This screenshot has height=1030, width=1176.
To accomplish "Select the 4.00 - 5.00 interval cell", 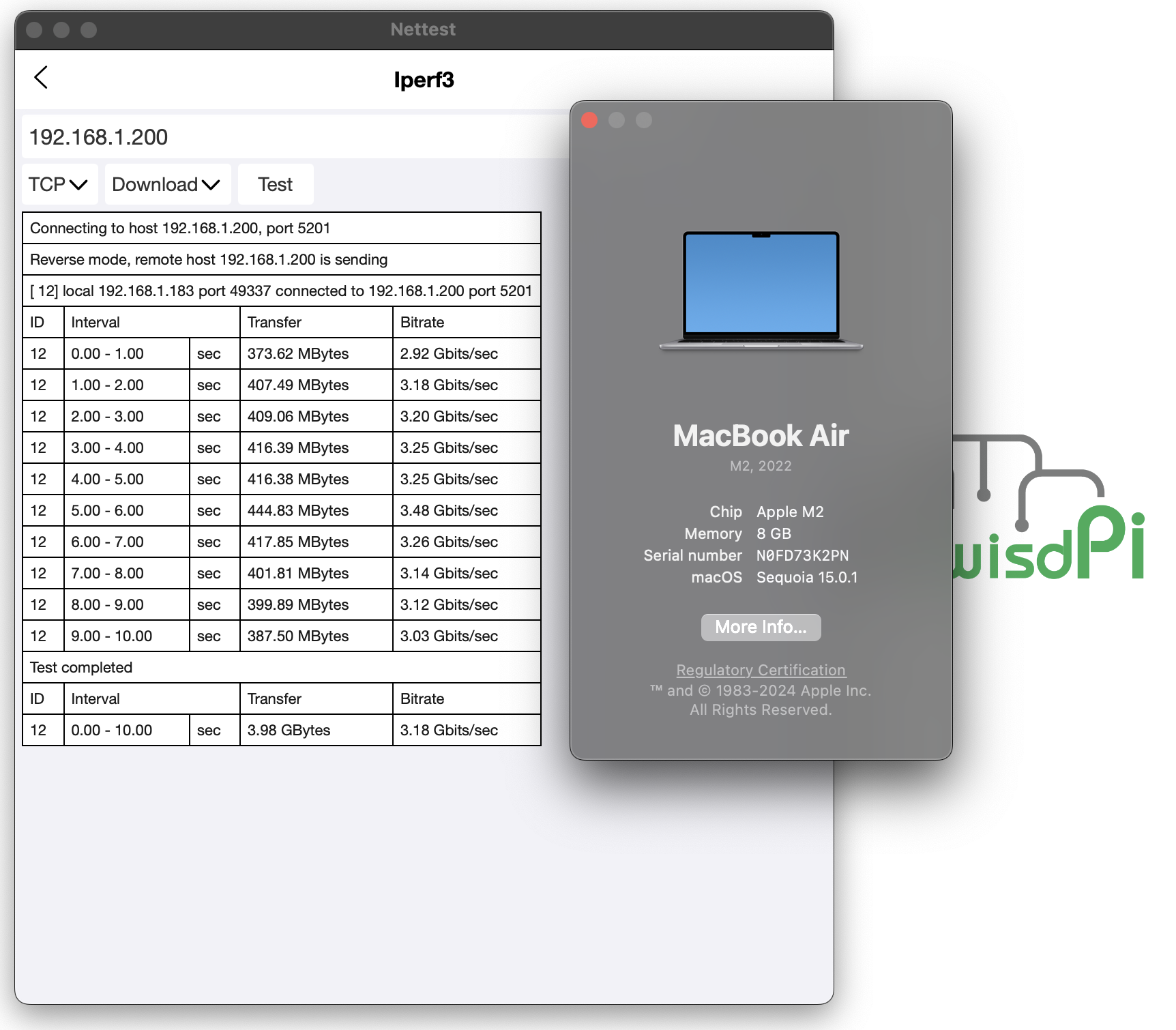I will [x=126, y=479].
